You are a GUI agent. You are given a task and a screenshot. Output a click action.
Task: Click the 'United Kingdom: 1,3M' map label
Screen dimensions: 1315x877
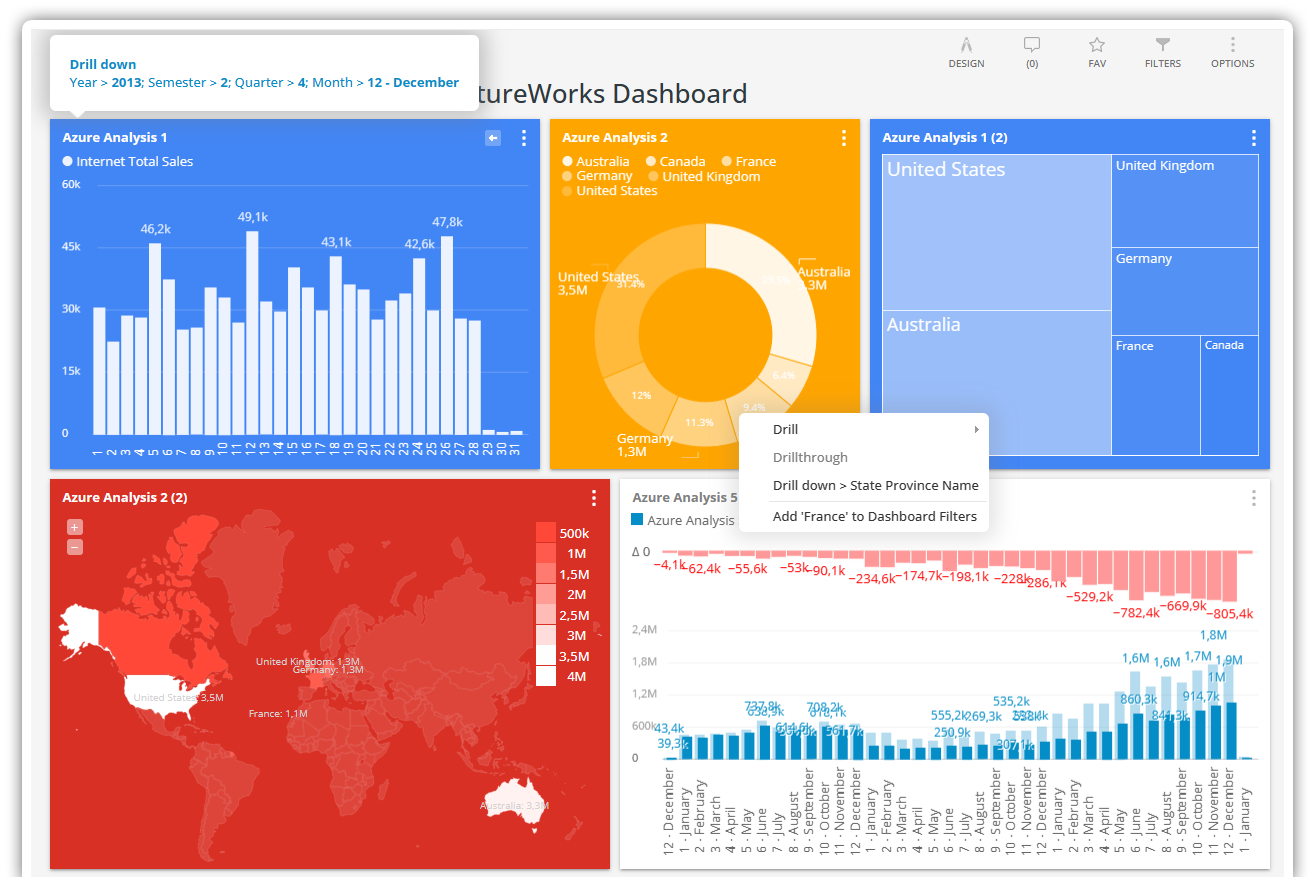(308, 661)
